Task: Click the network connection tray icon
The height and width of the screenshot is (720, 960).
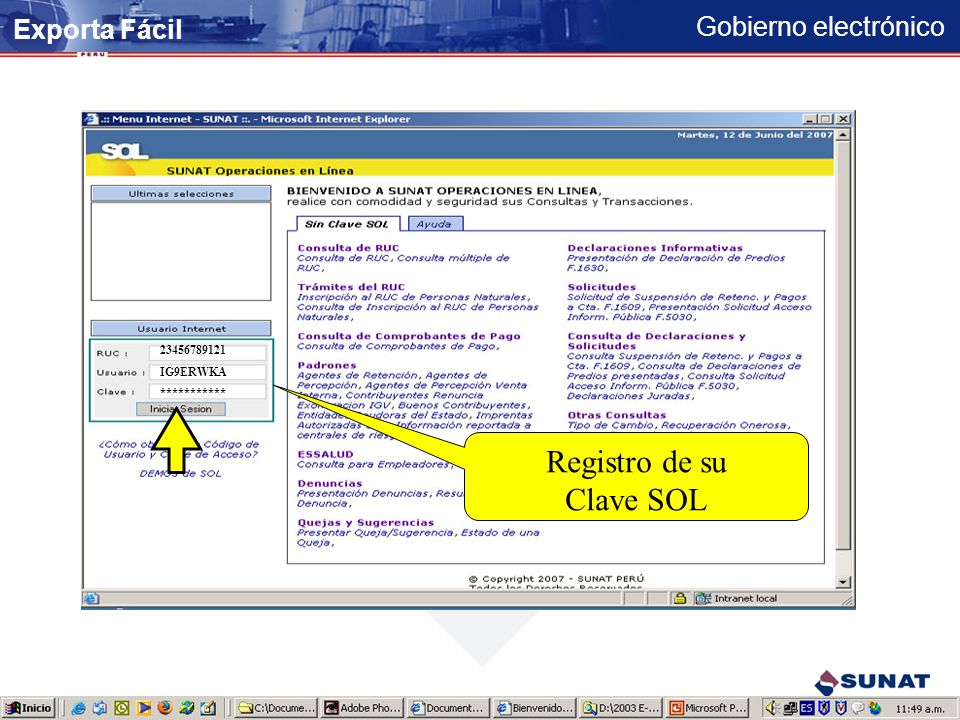Action: pos(789,708)
